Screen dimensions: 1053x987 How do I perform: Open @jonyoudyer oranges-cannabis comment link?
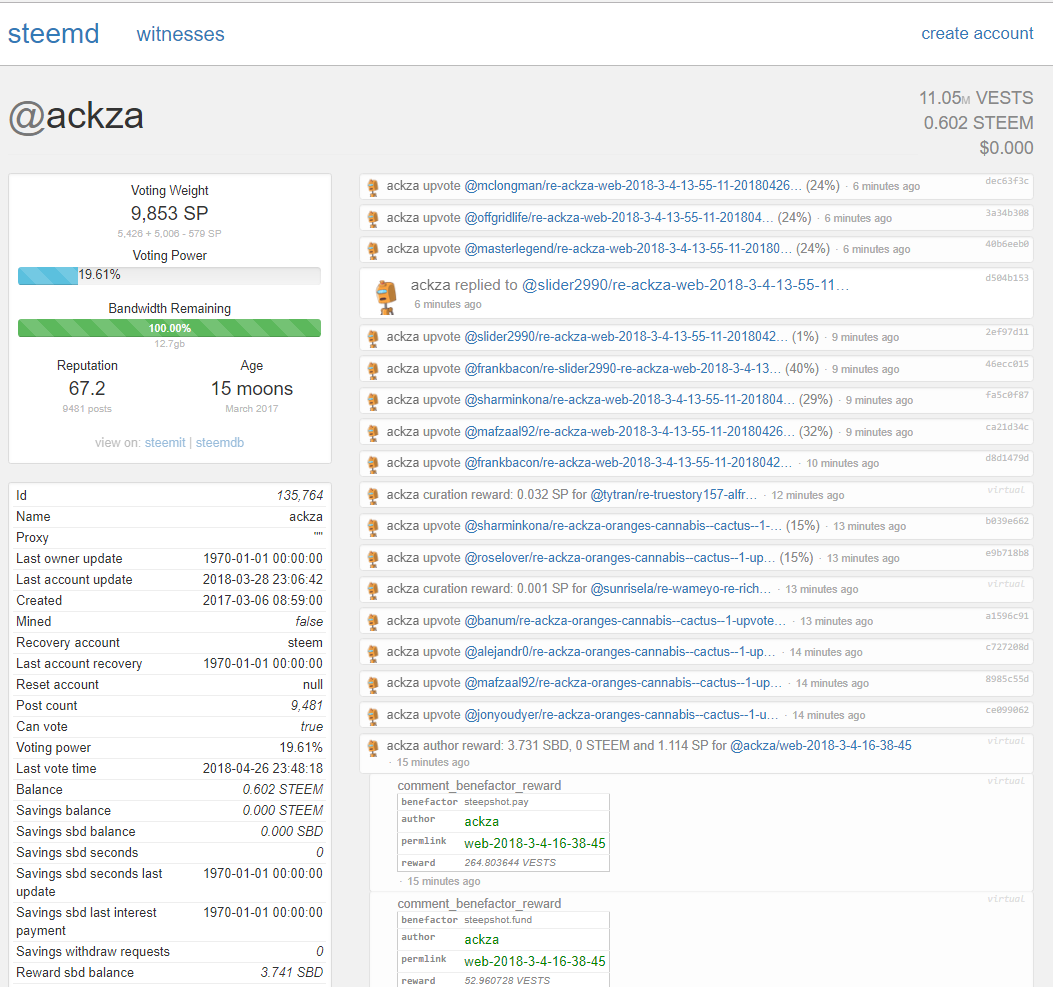tap(621, 715)
